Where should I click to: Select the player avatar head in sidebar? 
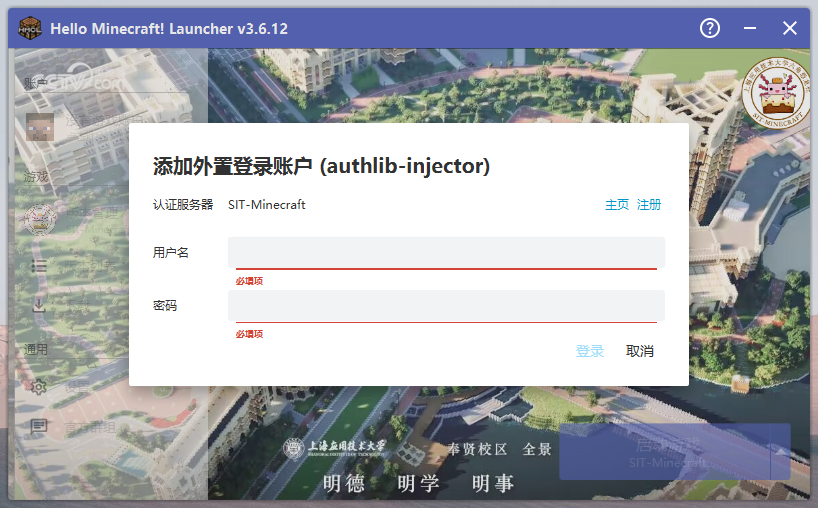coord(39,127)
